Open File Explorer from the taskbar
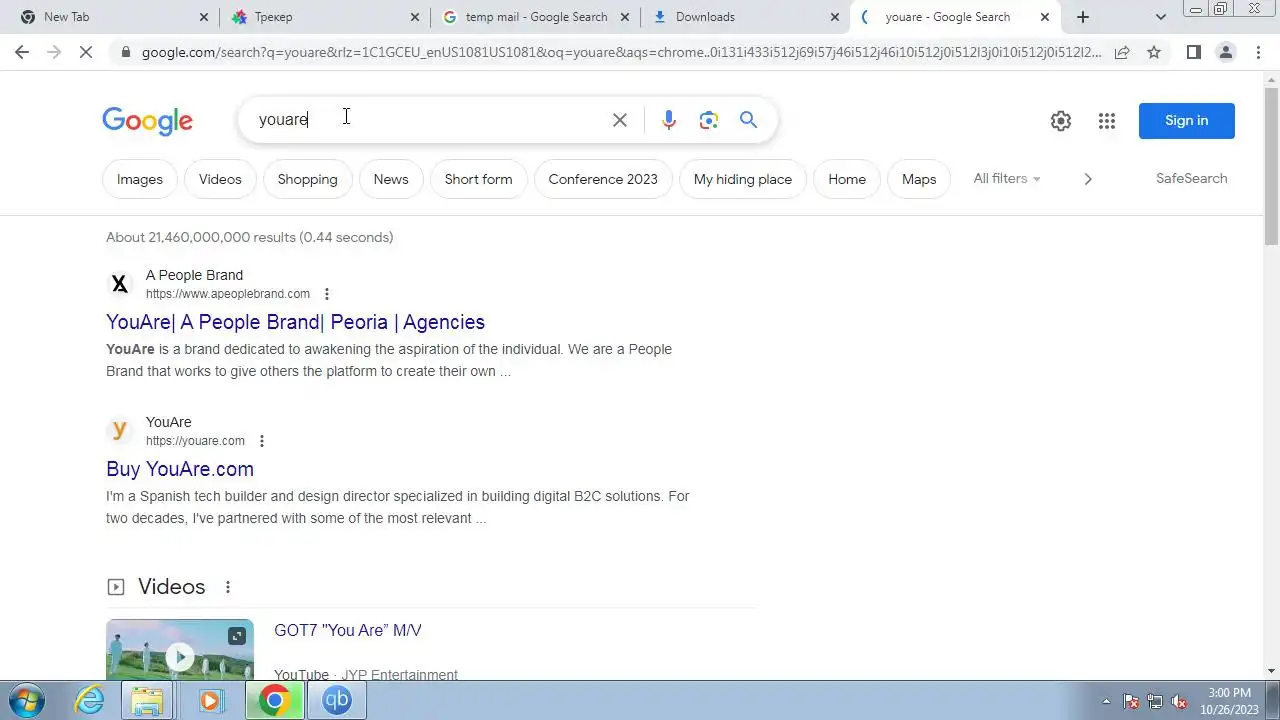The width and height of the screenshot is (1280, 720). (148, 700)
